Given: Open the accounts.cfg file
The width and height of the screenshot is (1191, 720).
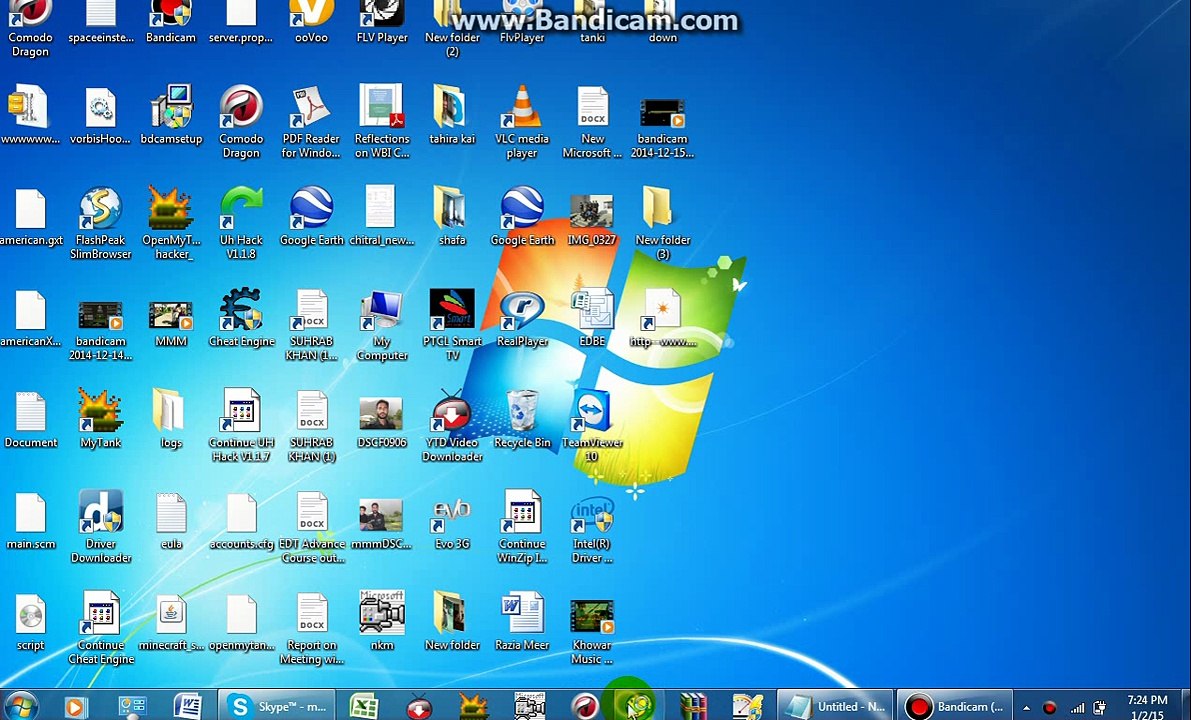Looking at the screenshot, I should 242,521.
